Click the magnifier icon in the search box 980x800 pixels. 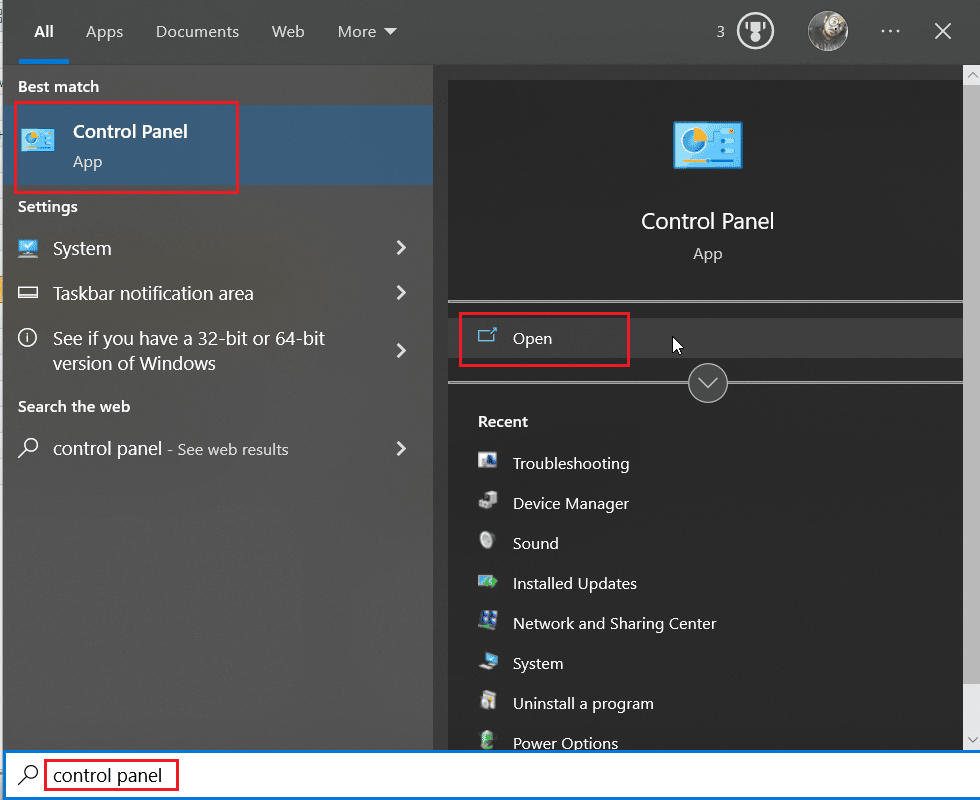click(x=25, y=775)
